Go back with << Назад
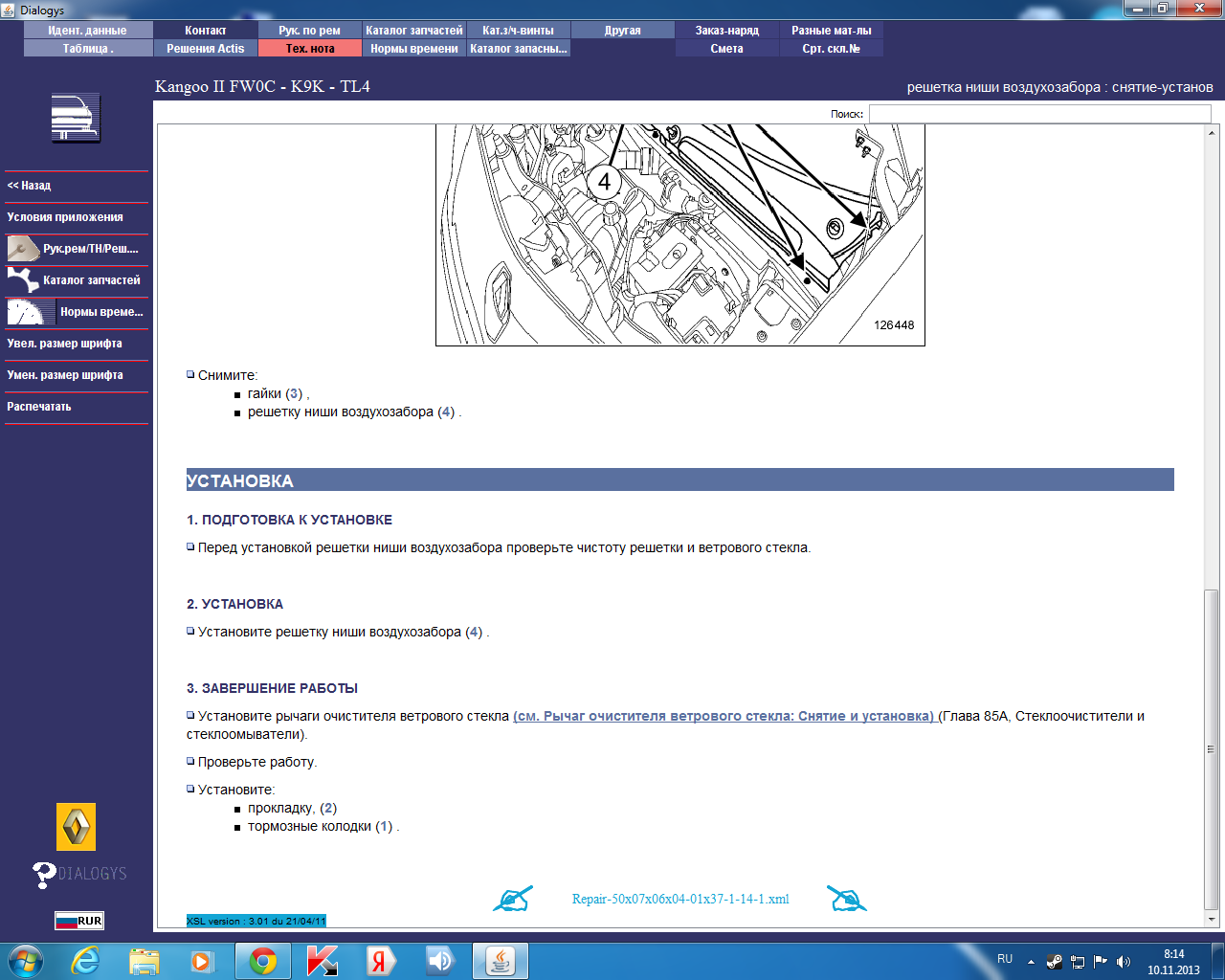 [77, 186]
